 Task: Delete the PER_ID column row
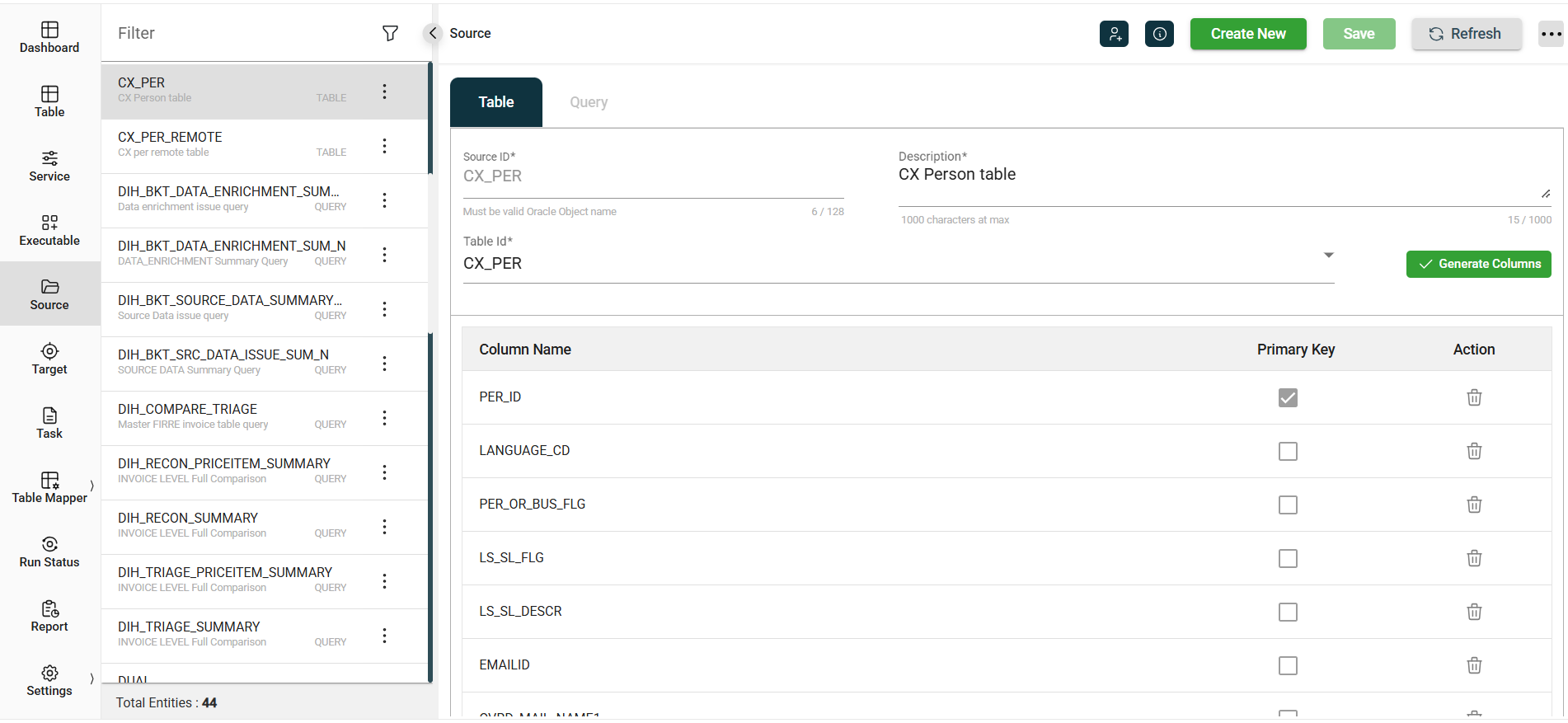(x=1474, y=397)
